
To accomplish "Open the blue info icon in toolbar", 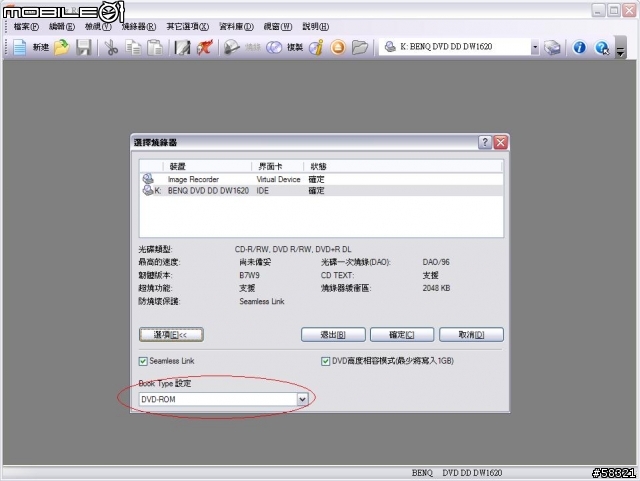I will [579, 47].
